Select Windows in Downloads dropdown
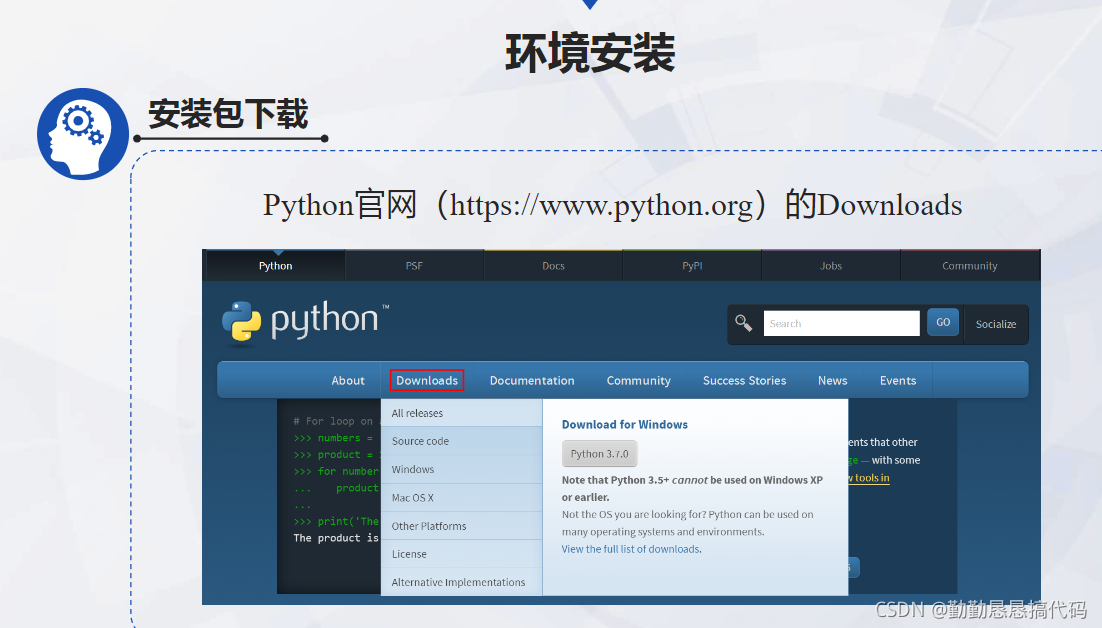The width and height of the screenshot is (1102, 628). [461, 469]
